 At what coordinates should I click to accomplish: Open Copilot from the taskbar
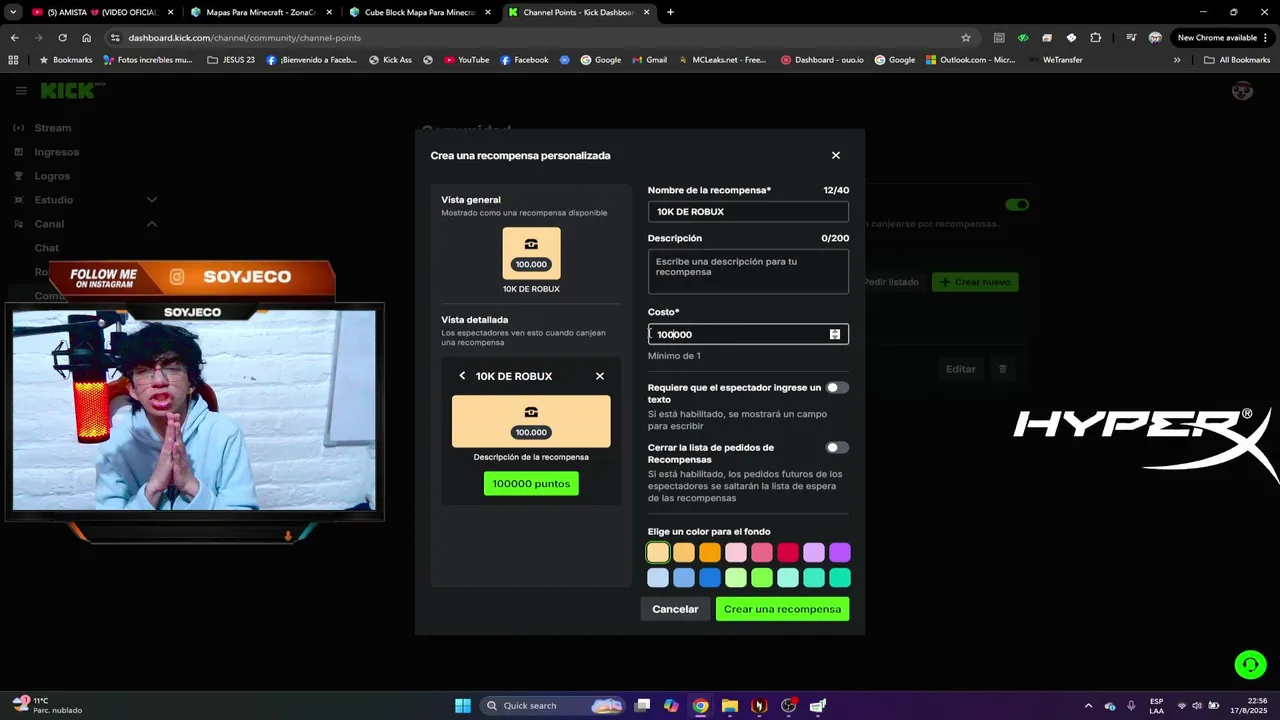coord(671,705)
